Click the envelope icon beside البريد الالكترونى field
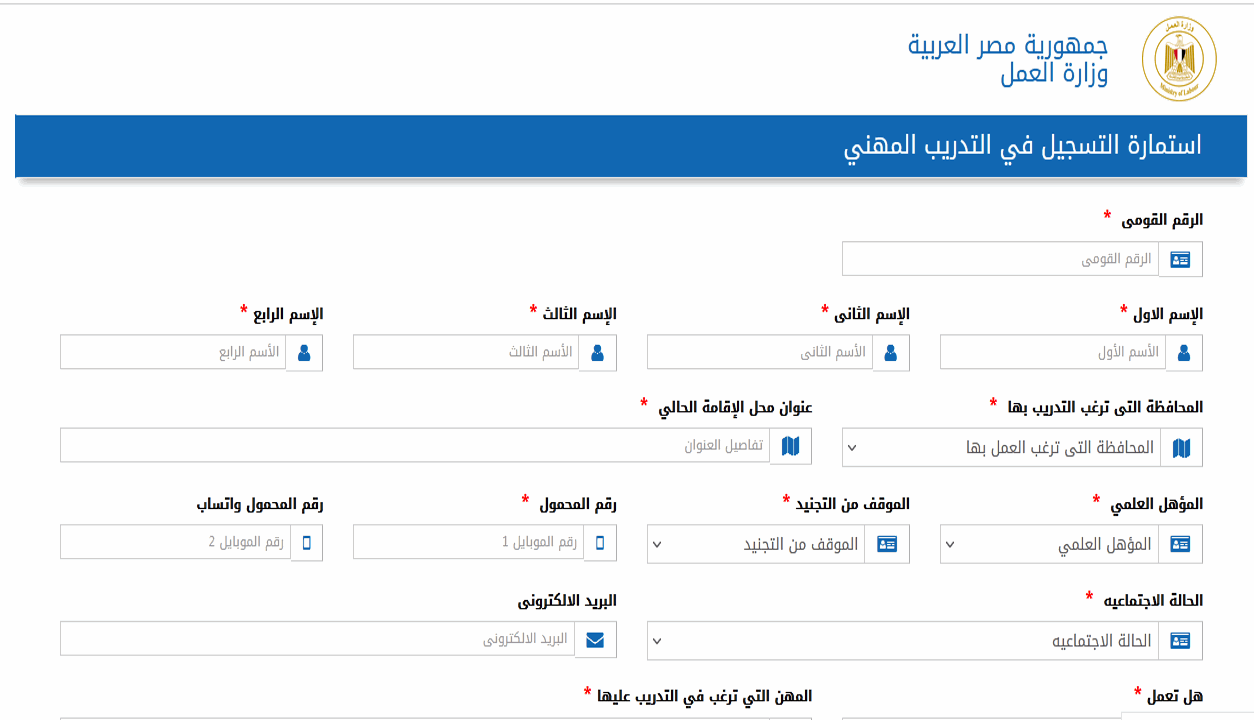 point(596,639)
